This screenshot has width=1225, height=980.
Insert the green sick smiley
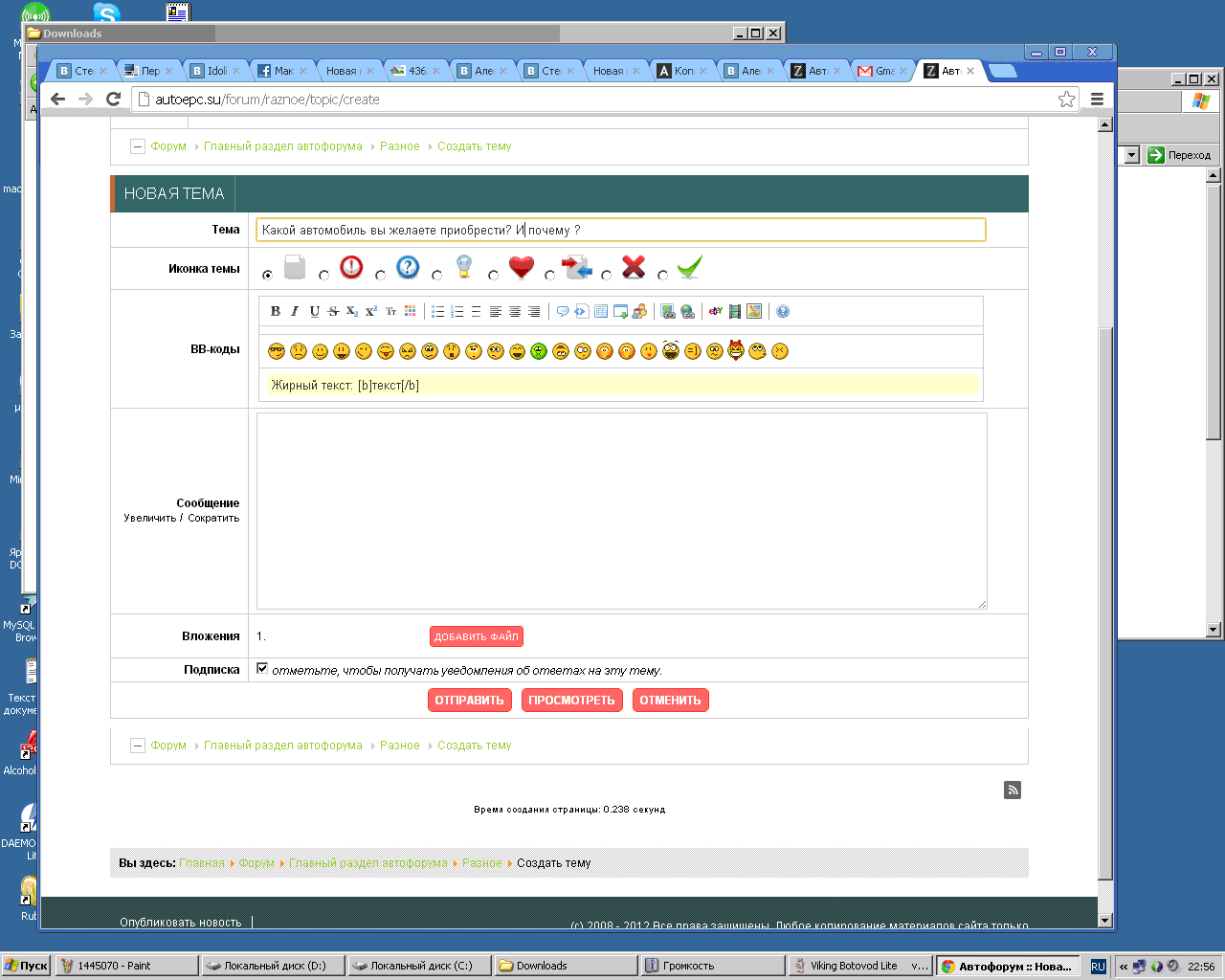539,351
